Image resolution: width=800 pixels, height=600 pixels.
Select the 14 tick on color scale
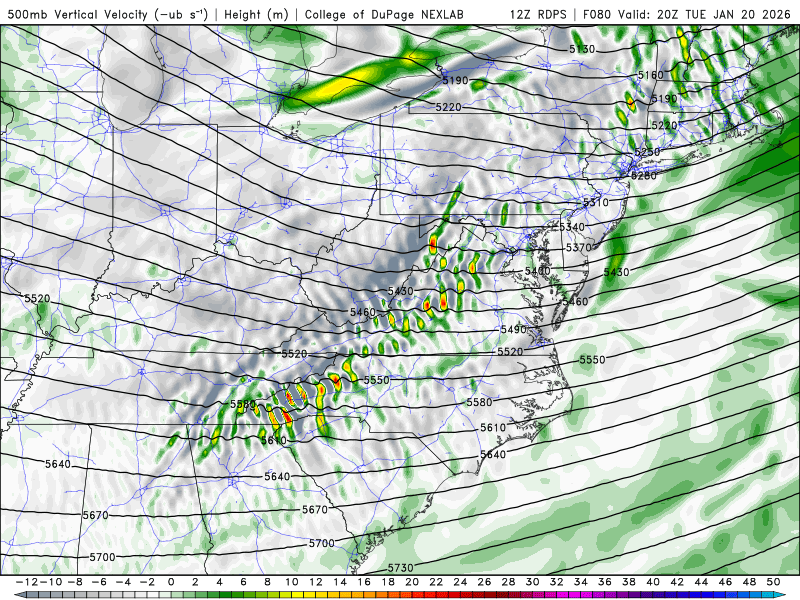[x=340, y=582]
